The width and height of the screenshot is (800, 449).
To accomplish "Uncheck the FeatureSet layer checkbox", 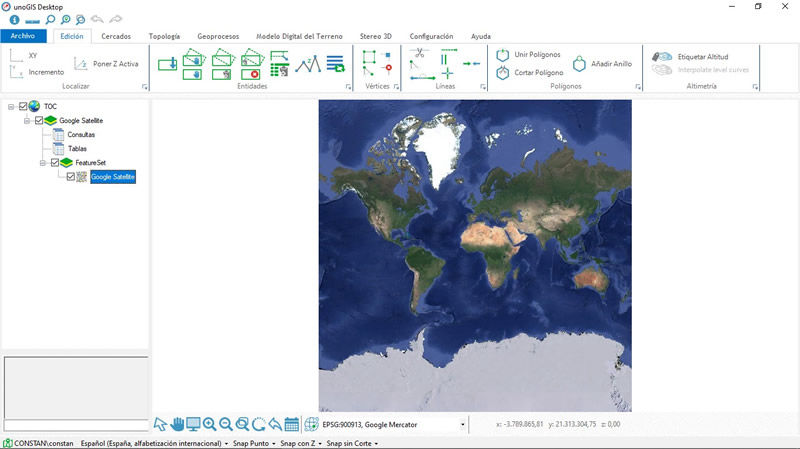I will (x=55, y=162).
